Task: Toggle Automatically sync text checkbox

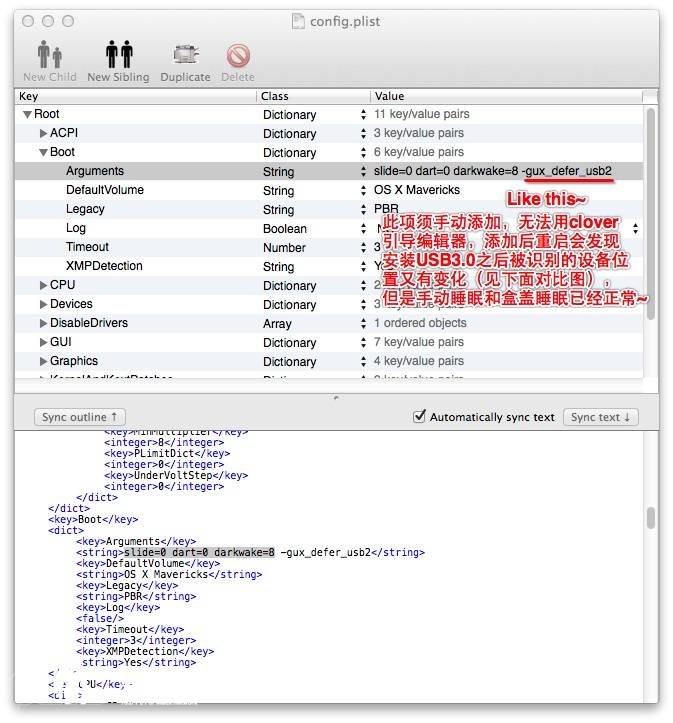Action: [420, 417]
